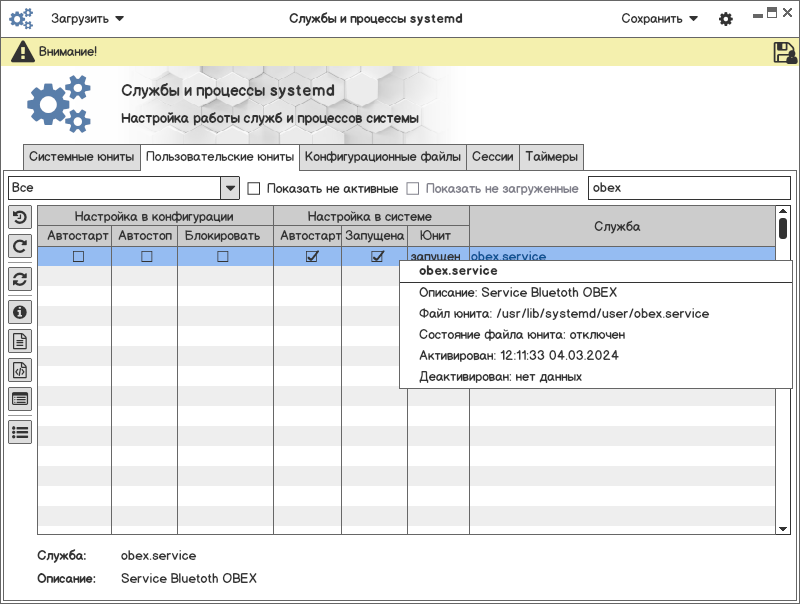800x604 pixels.
Task: Open the Сохранить dropdown menu
Action: tap(659, 19)
